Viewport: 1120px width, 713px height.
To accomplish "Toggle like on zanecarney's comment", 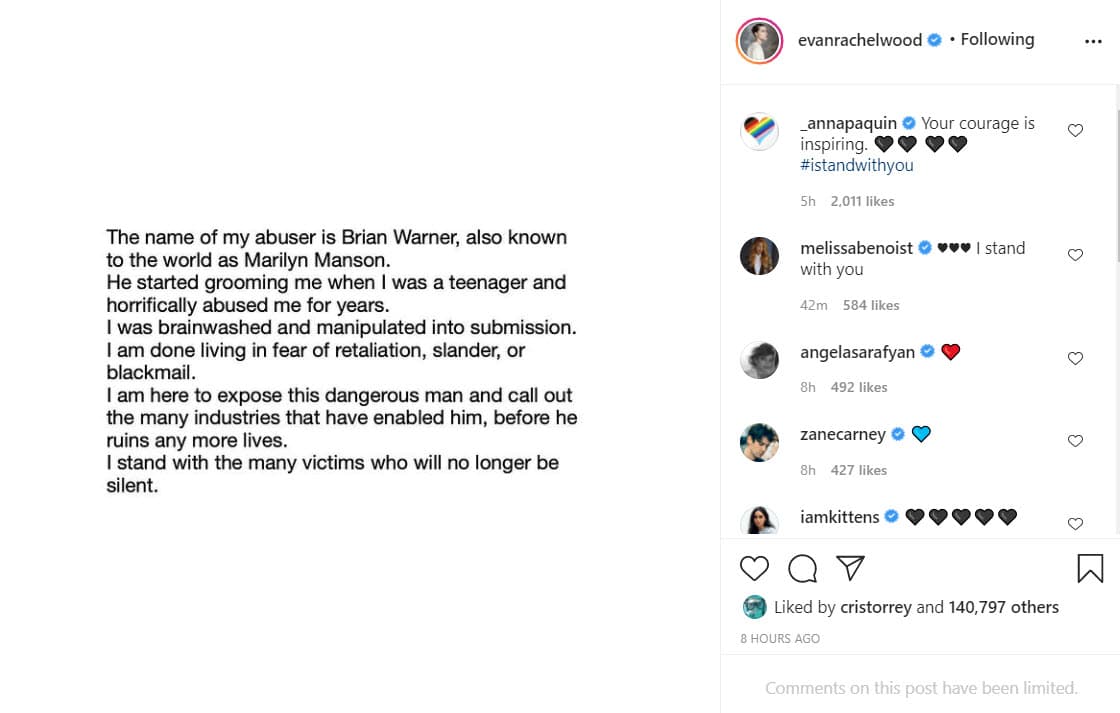I will (x=1075, y=440).
